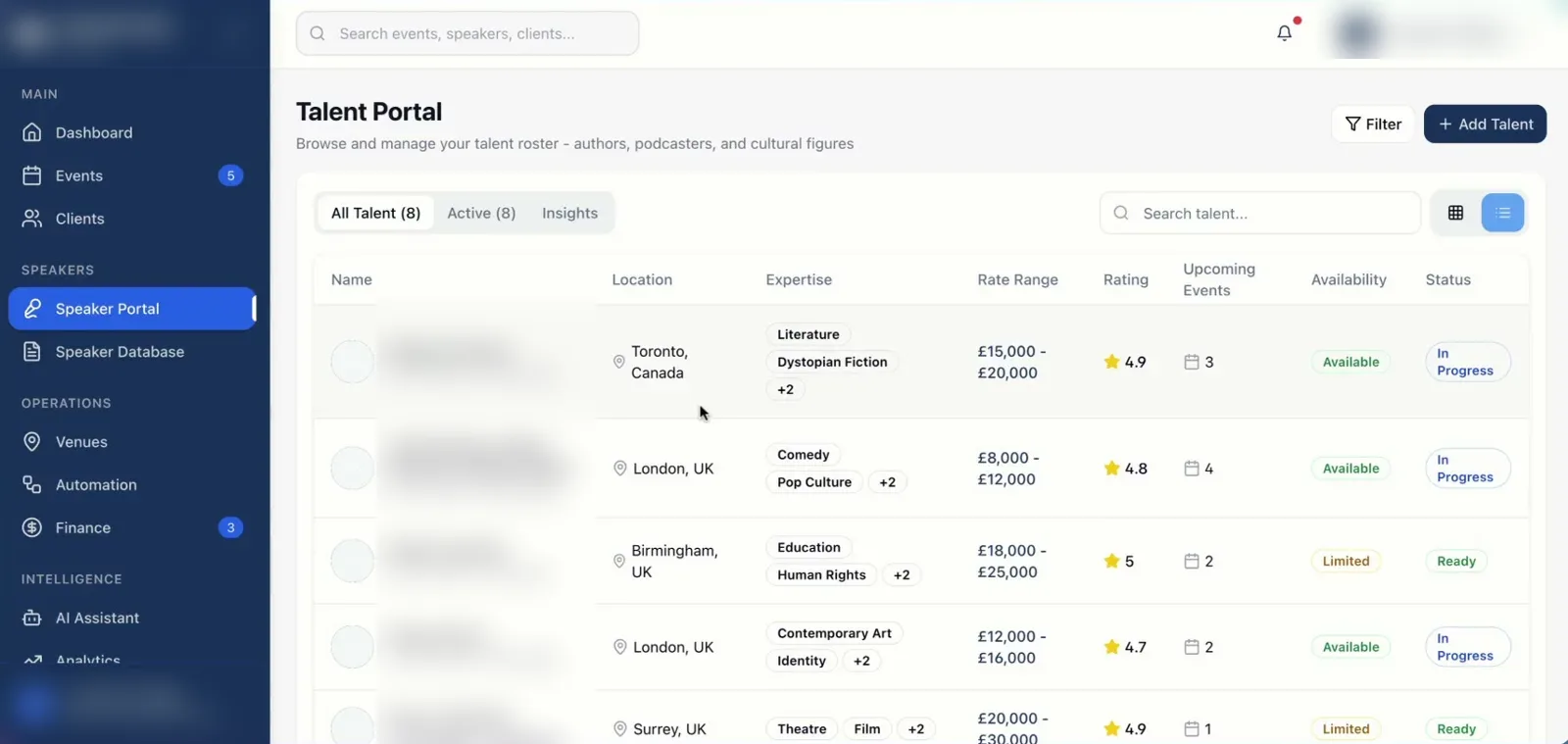Click the Add Talent button

tap(1485, 124)
